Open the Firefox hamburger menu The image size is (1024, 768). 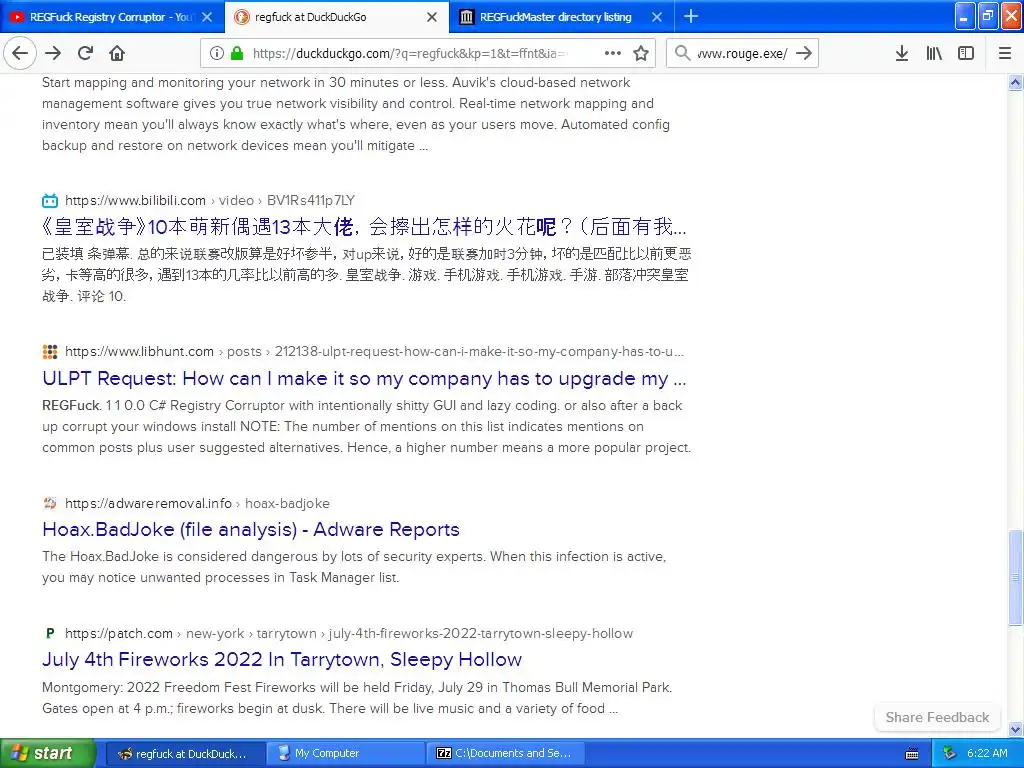(1005, 54)
